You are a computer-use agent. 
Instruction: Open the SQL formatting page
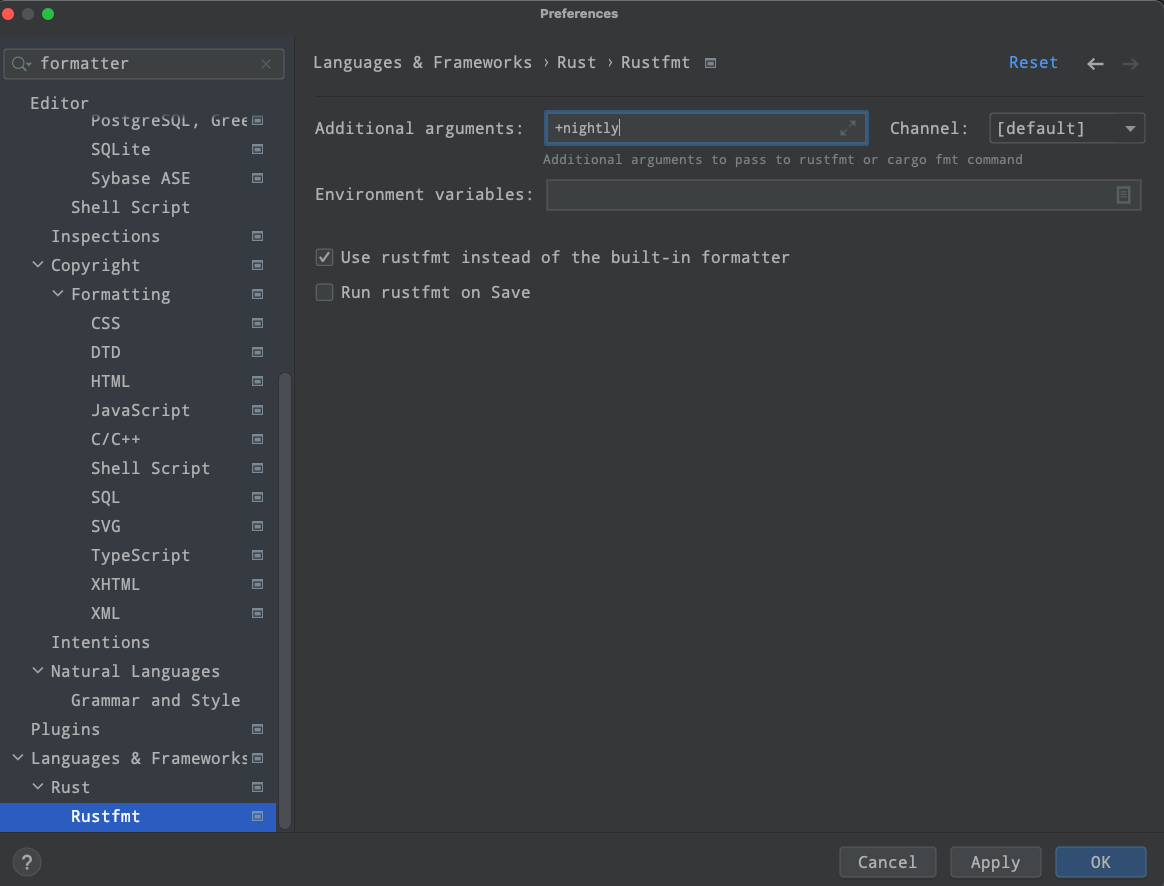click(x=105, y=497)
